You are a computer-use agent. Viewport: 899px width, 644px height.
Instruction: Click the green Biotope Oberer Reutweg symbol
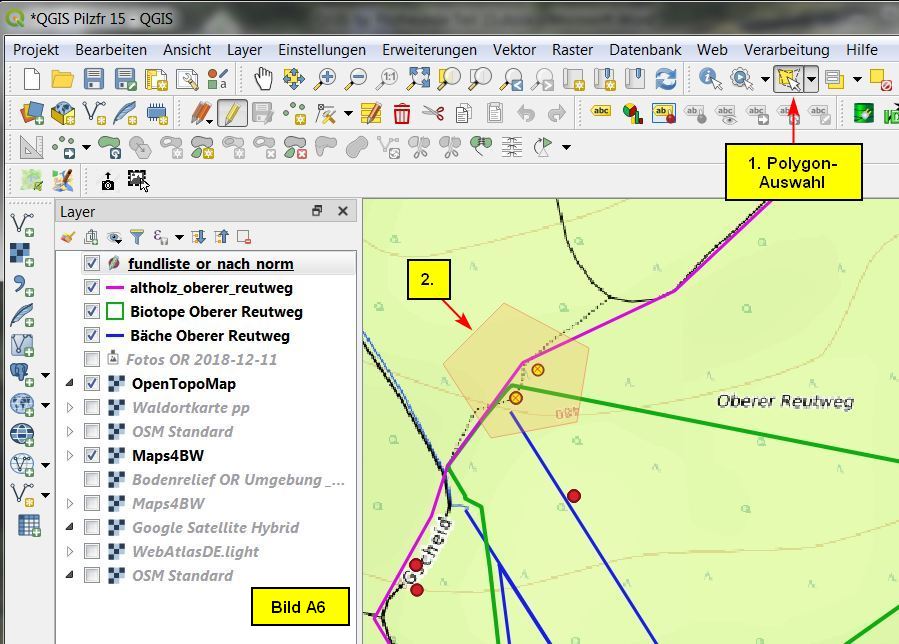click(115, 312)
